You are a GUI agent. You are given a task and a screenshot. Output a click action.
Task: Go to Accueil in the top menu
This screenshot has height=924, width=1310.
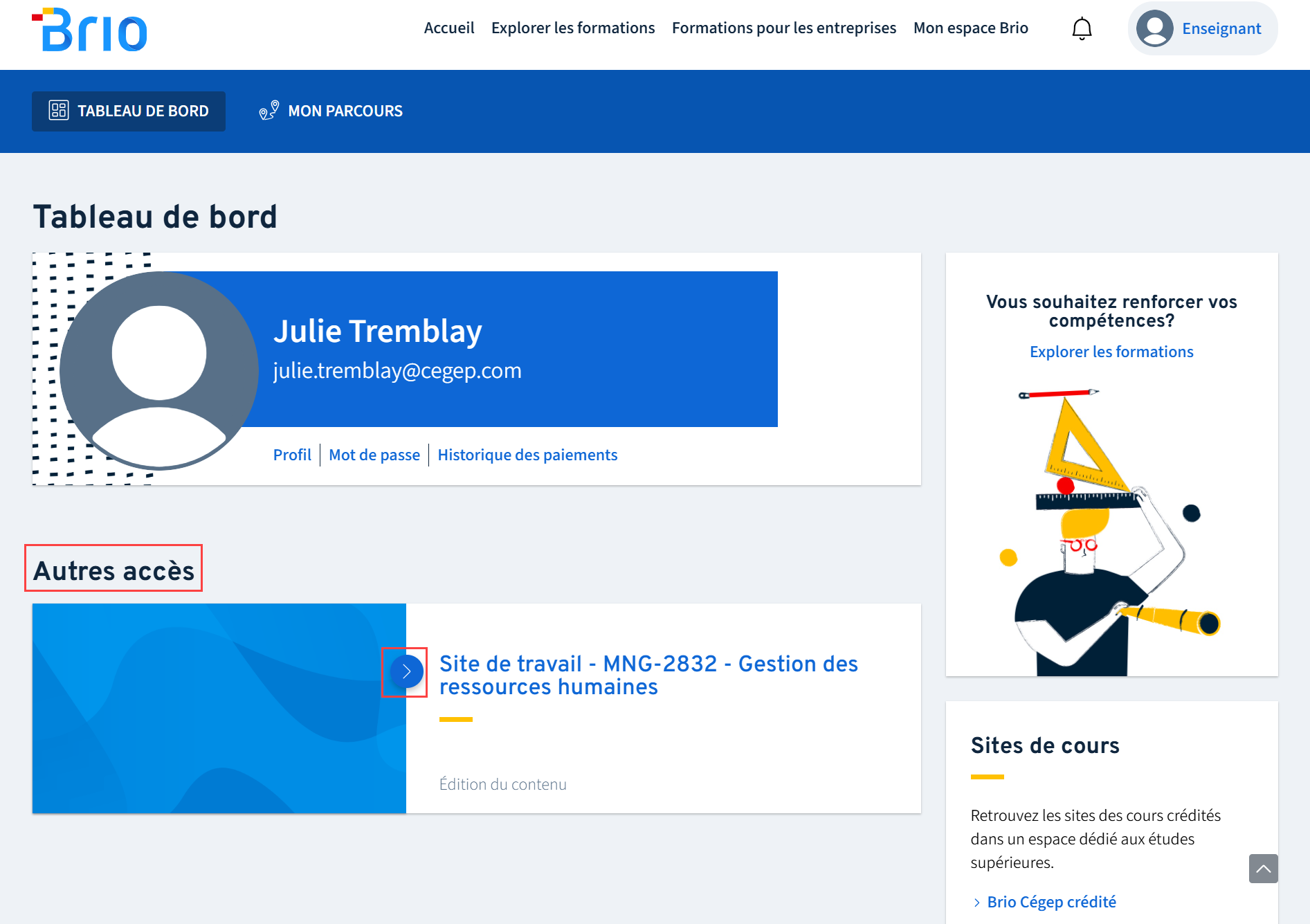[449, 28]
